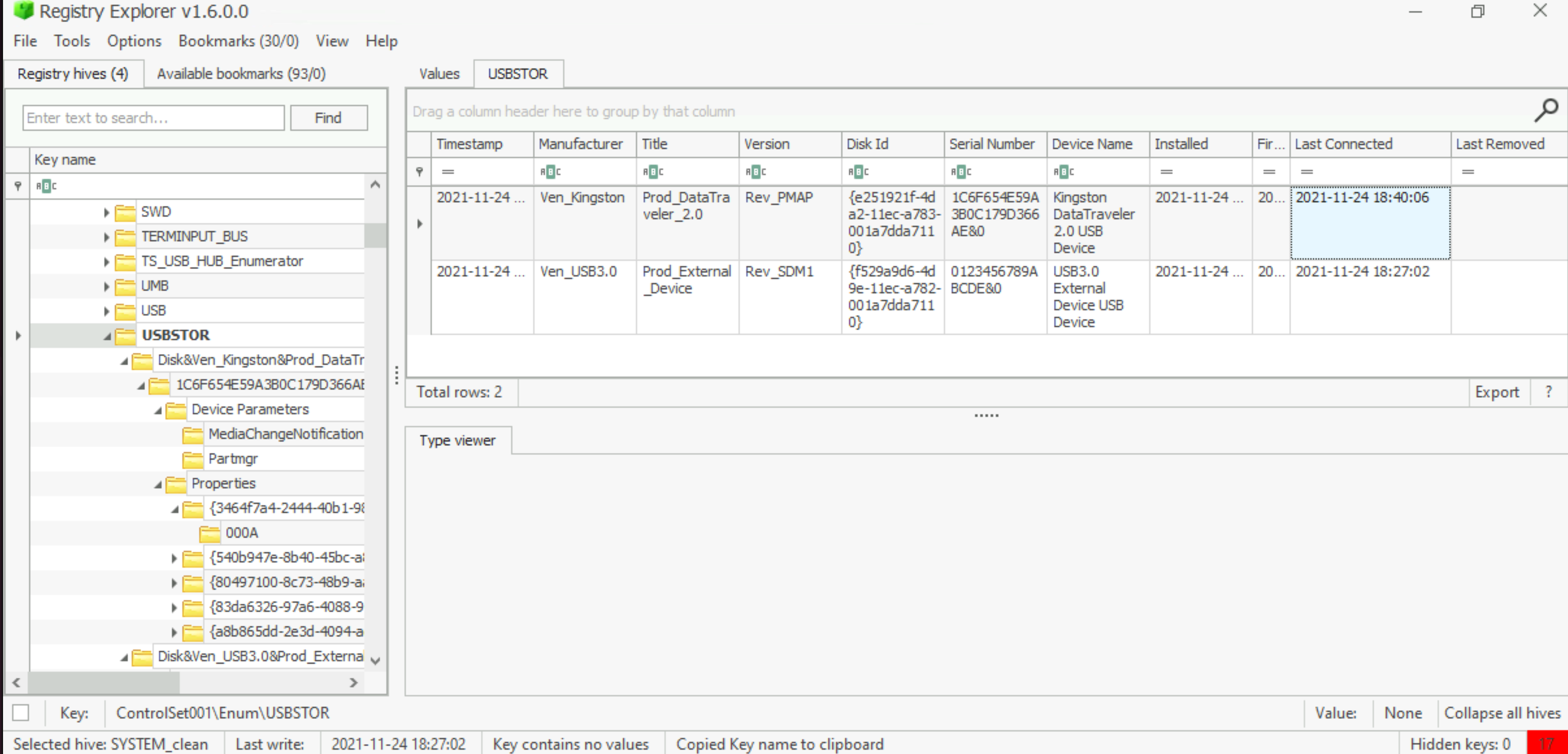The width and height of the screenshot is (1568, 754).
Task: Click the tree horizontal scrollbar thumb
Action: [x=104, y=683]
